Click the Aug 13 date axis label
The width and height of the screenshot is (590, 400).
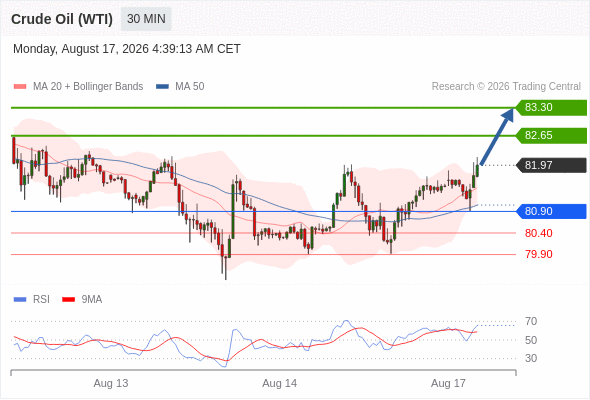pyautogui.click(x=111, y=383)
